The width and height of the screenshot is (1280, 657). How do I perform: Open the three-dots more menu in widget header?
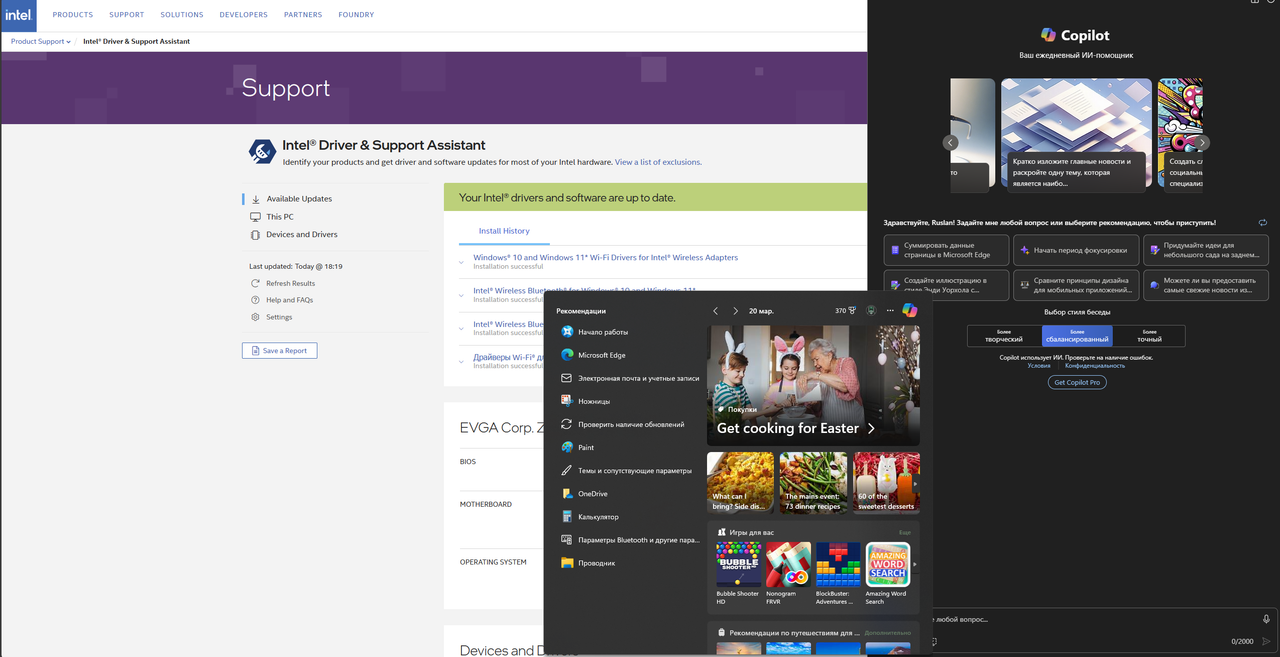[890, 311]
